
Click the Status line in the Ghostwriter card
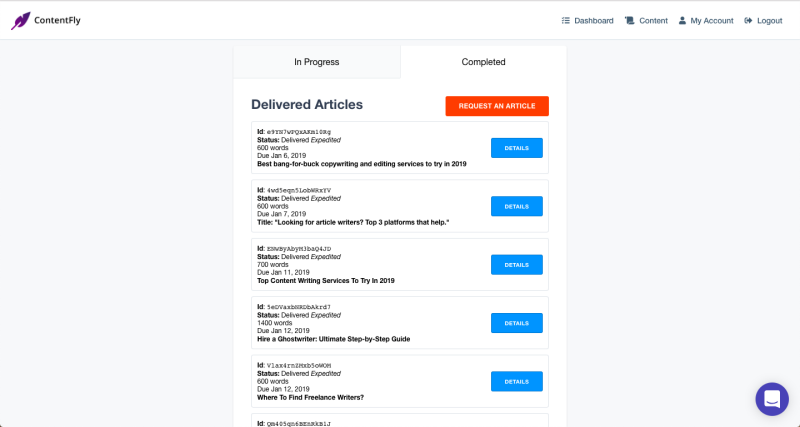[x=299, y=315]
